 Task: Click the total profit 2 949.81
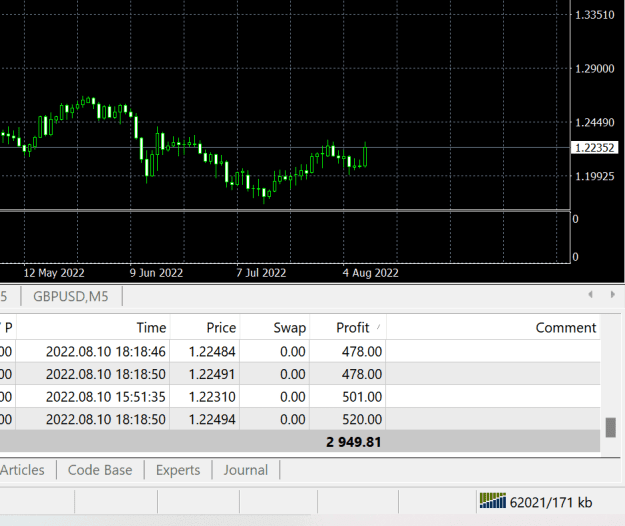tap(354, 442)
